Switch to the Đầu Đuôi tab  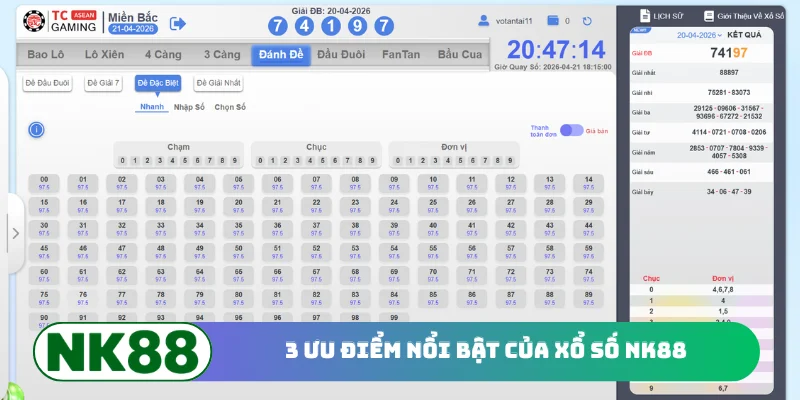click(341, 55)
